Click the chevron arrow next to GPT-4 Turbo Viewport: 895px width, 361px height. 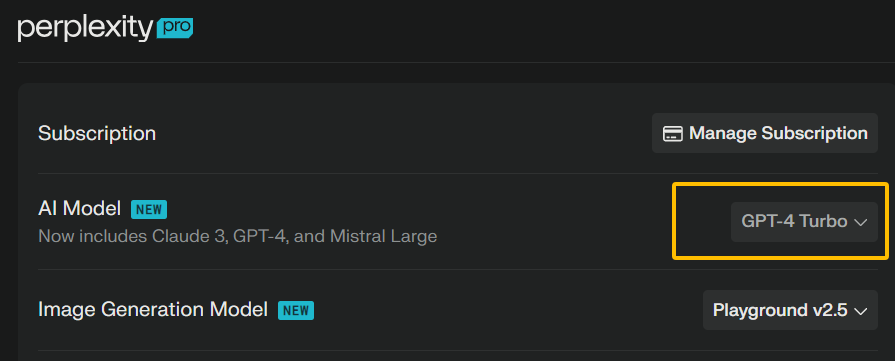tap(861, 222)
